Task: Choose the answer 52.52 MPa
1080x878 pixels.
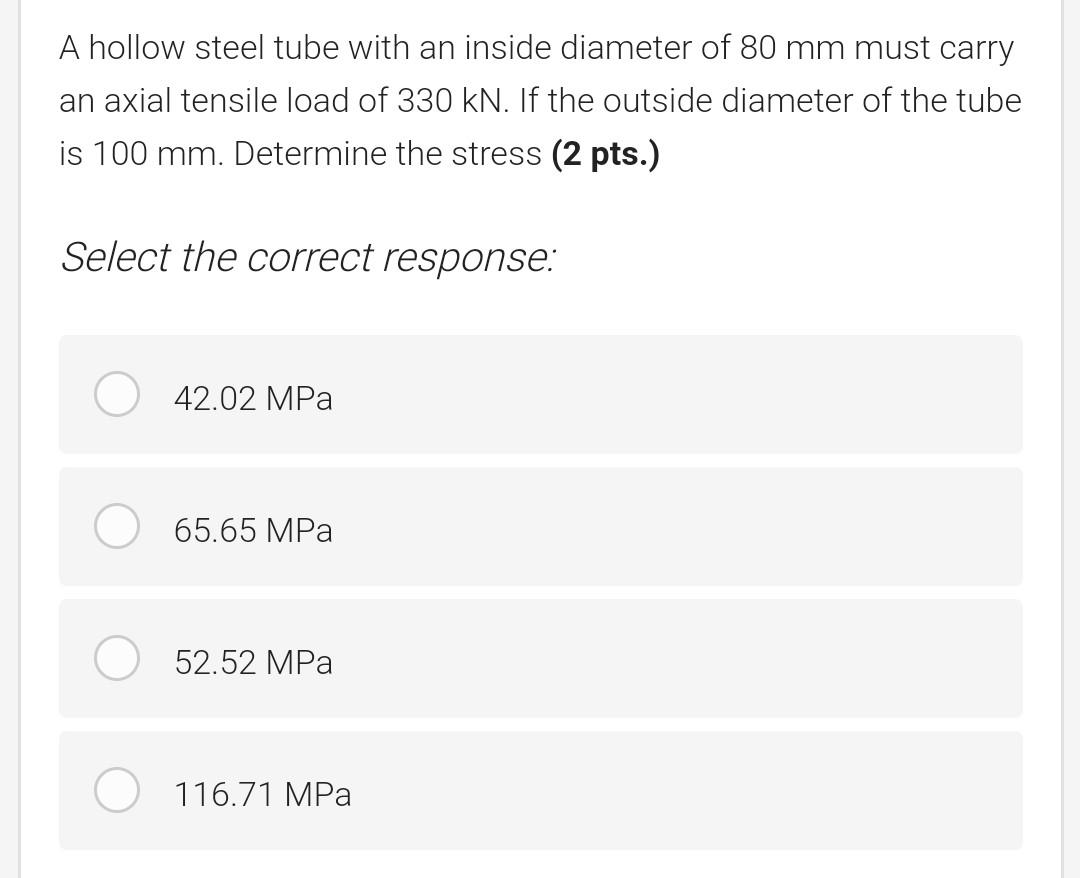Action: pyautogui.click(x=253, y=662)
